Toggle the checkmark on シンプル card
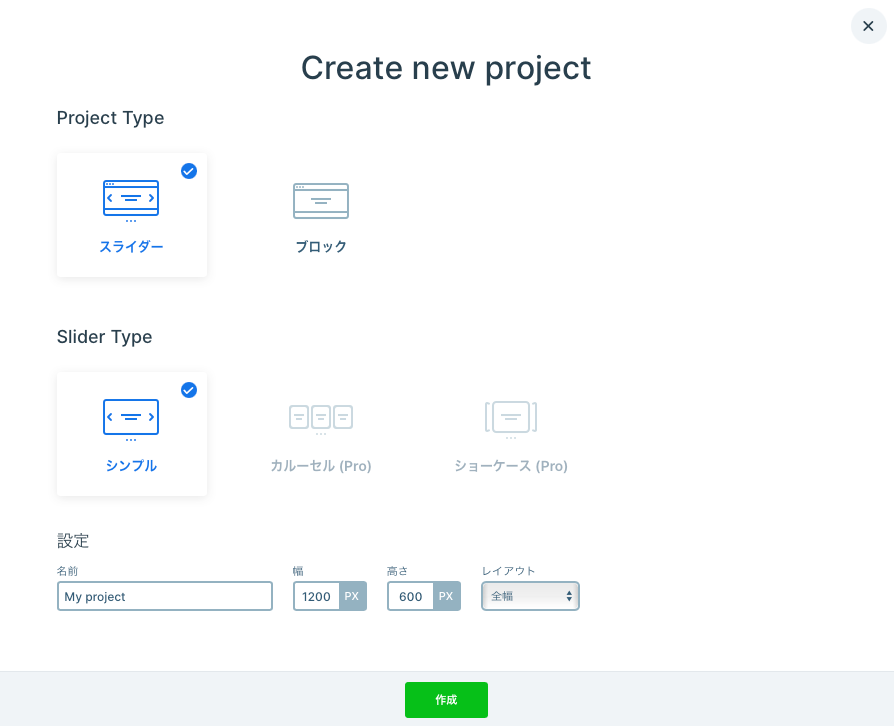This screenshot has height=726, width=894. coord(189,390)
